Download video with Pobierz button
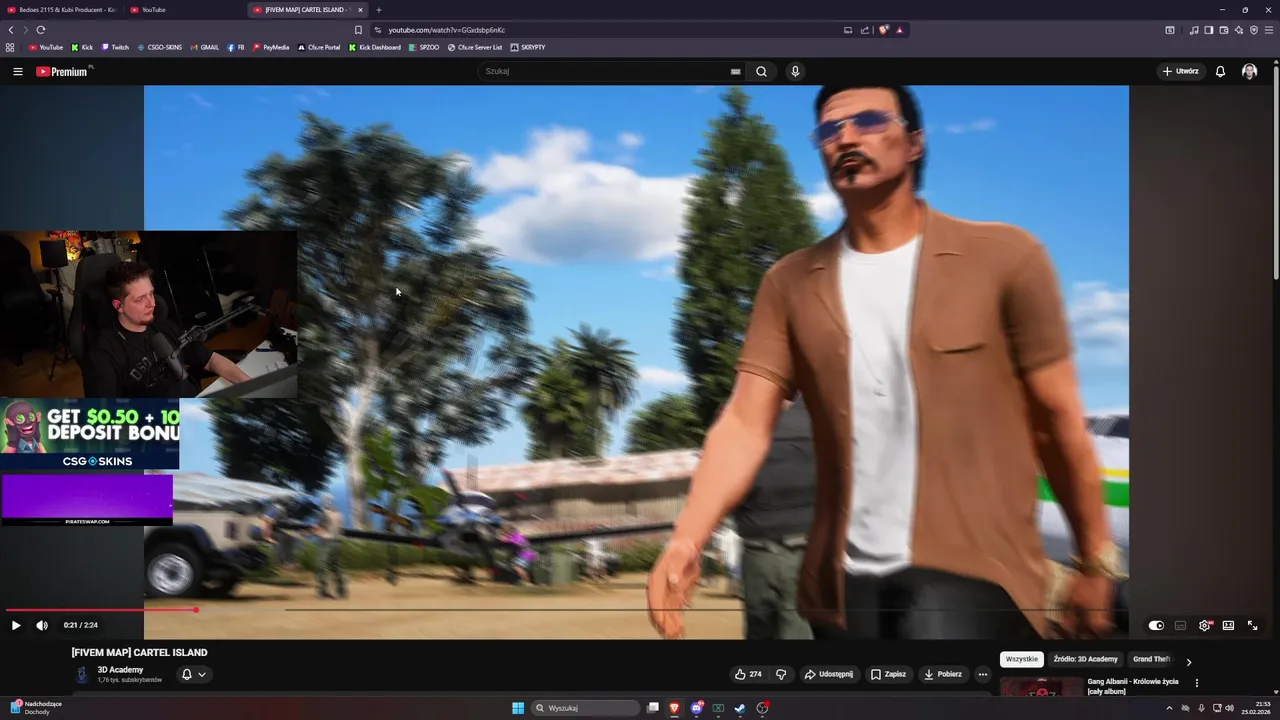The width and height of the screenshot is (1280, 720). click(943, 674)
